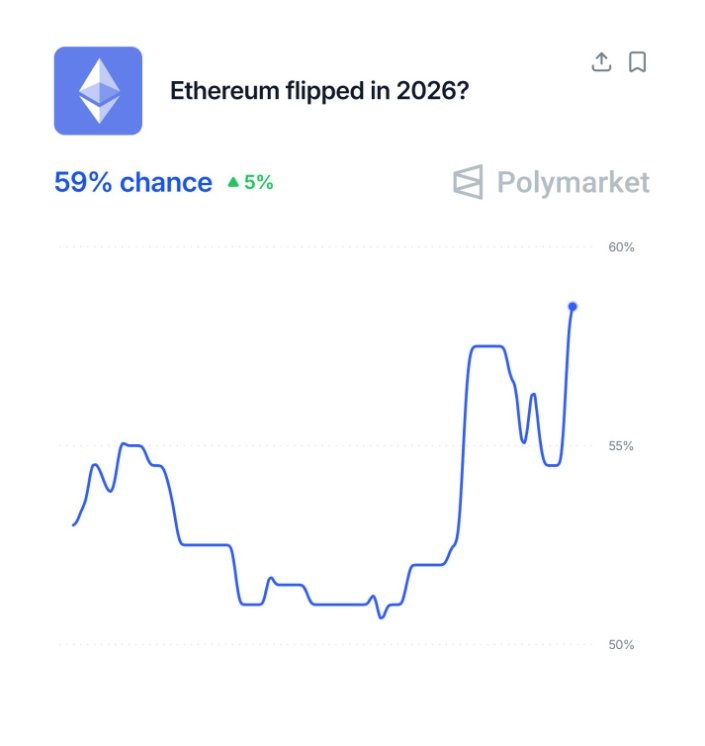Select the green '5%' change value
Screen dimensions: 705x746
tap(259, 182)
